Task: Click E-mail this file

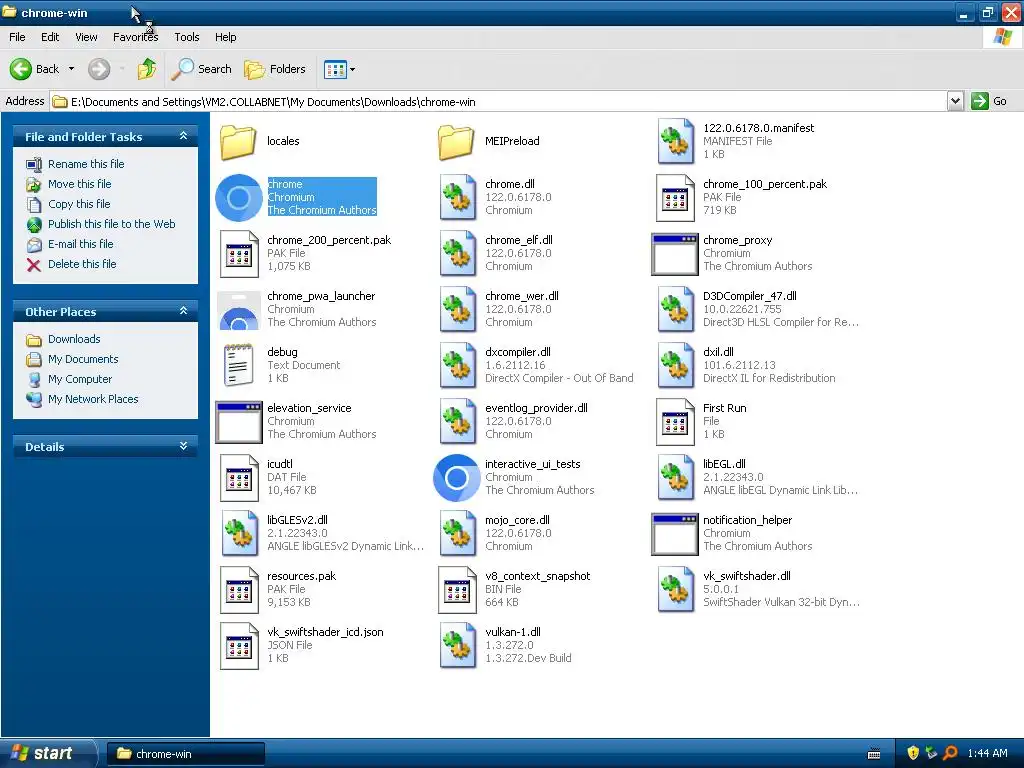Action: tap(80, 244)
